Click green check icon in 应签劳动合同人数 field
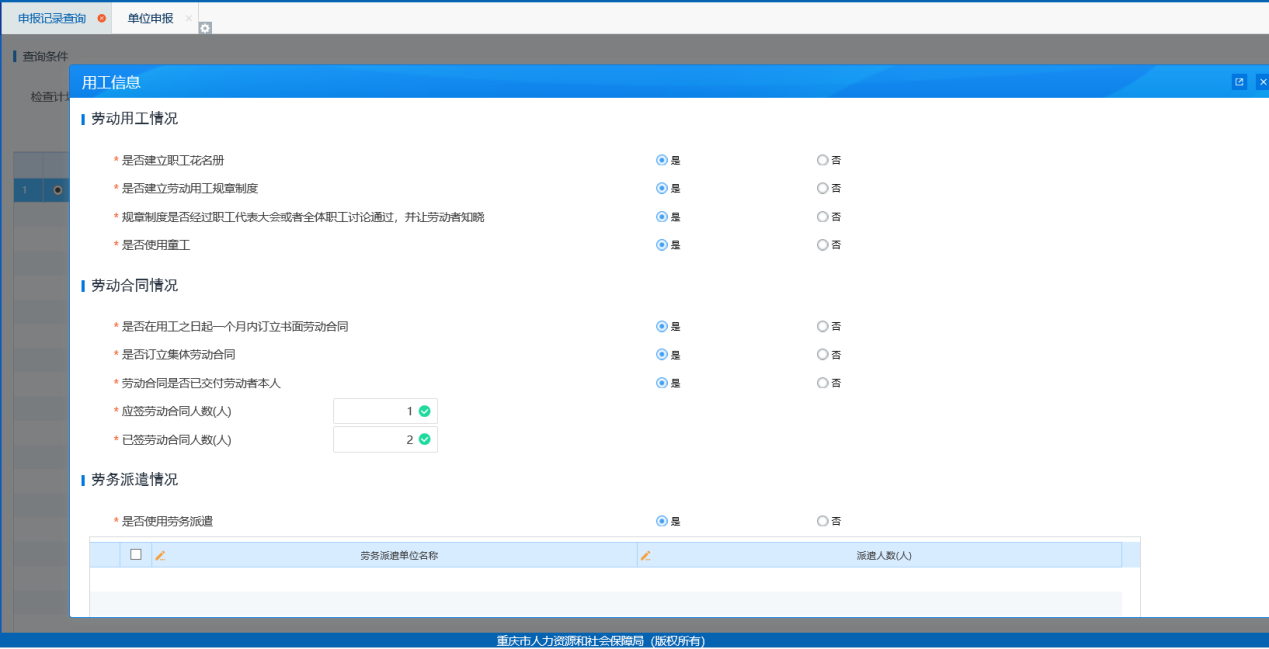This screenshot has height=649, width=1269. (424, 411)
